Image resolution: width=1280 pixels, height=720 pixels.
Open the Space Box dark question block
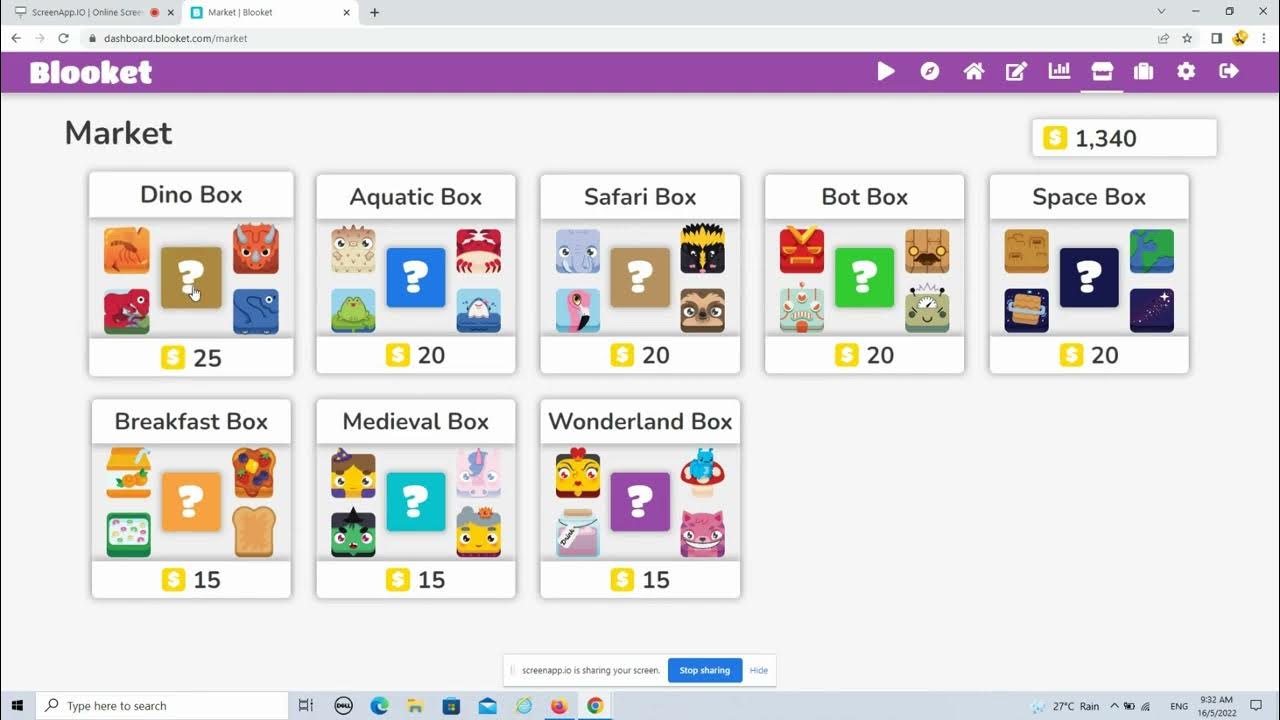(x=1089, y=277)
